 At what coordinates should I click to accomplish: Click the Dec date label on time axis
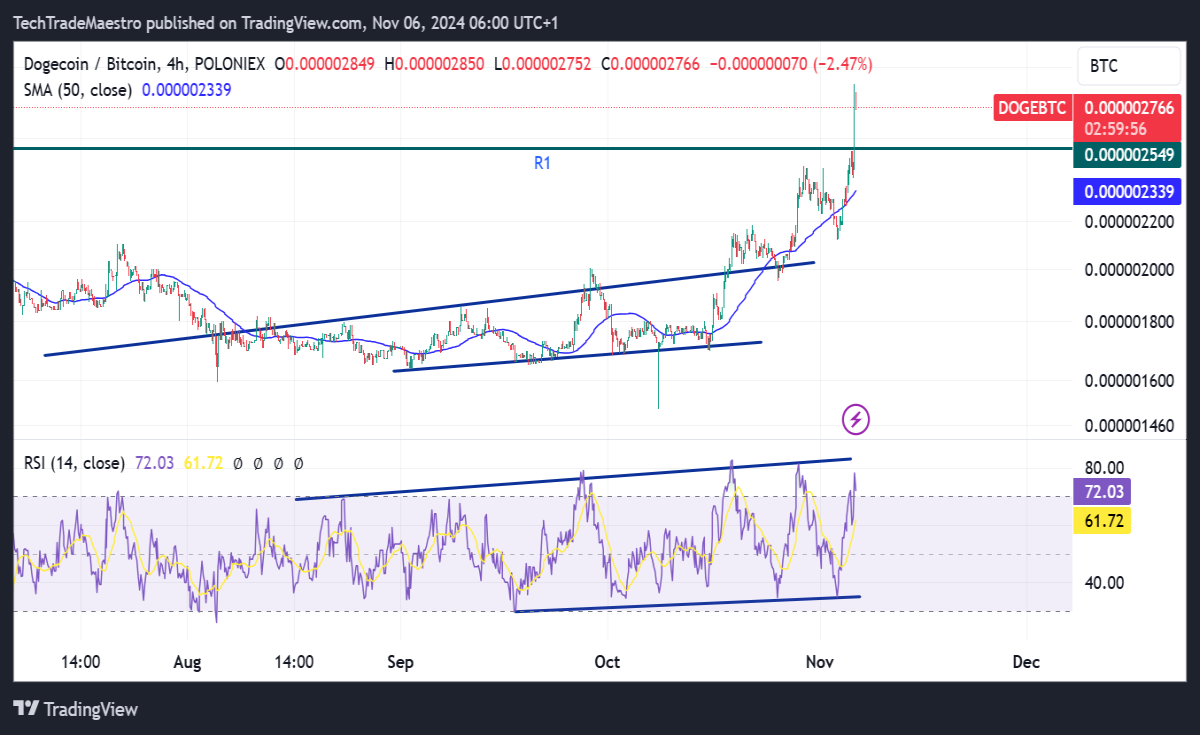click(x=1026, y=661)
